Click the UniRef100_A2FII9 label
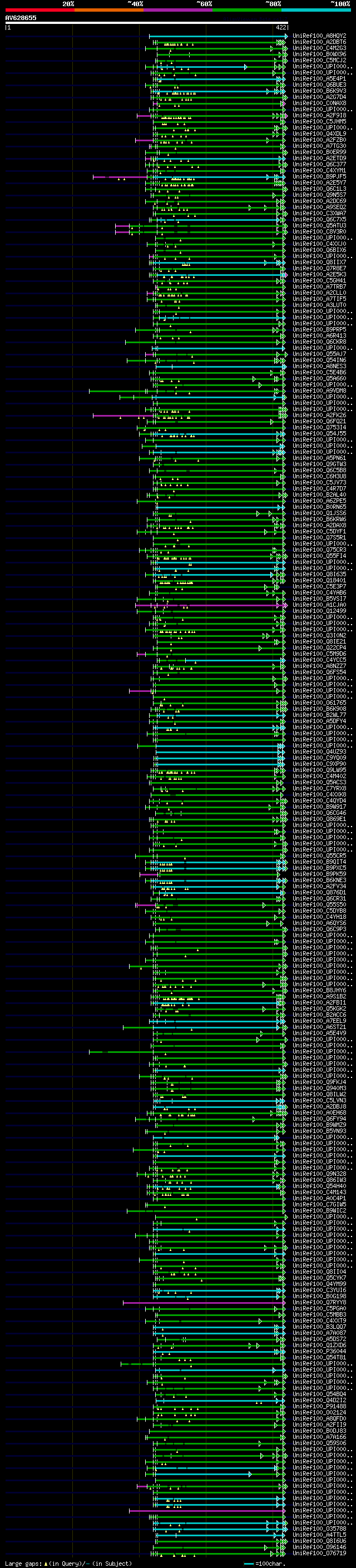This screenshot has width=356, height=1568. point(319,1424)
